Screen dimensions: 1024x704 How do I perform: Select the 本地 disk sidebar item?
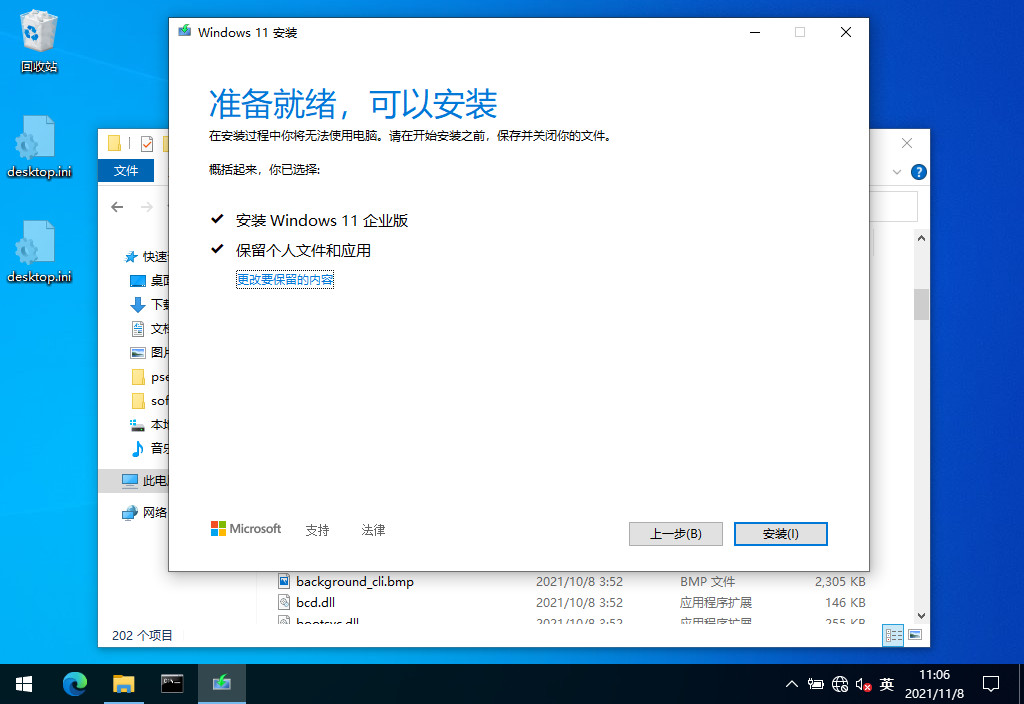click(150, 424)
